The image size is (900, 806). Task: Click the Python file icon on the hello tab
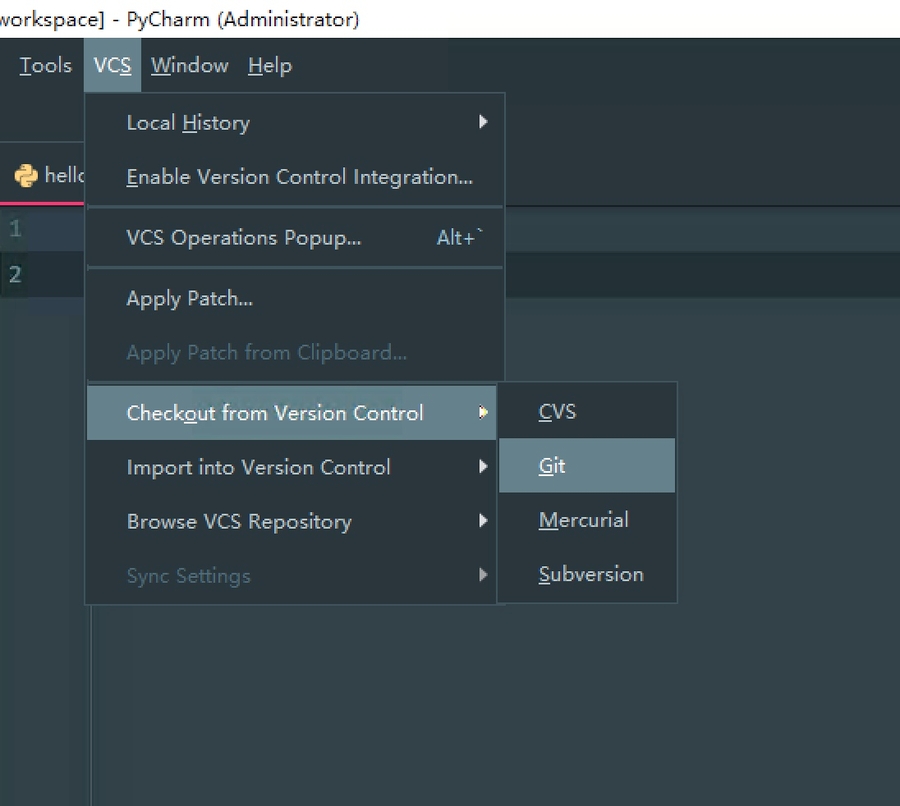[x=25, y=176]
